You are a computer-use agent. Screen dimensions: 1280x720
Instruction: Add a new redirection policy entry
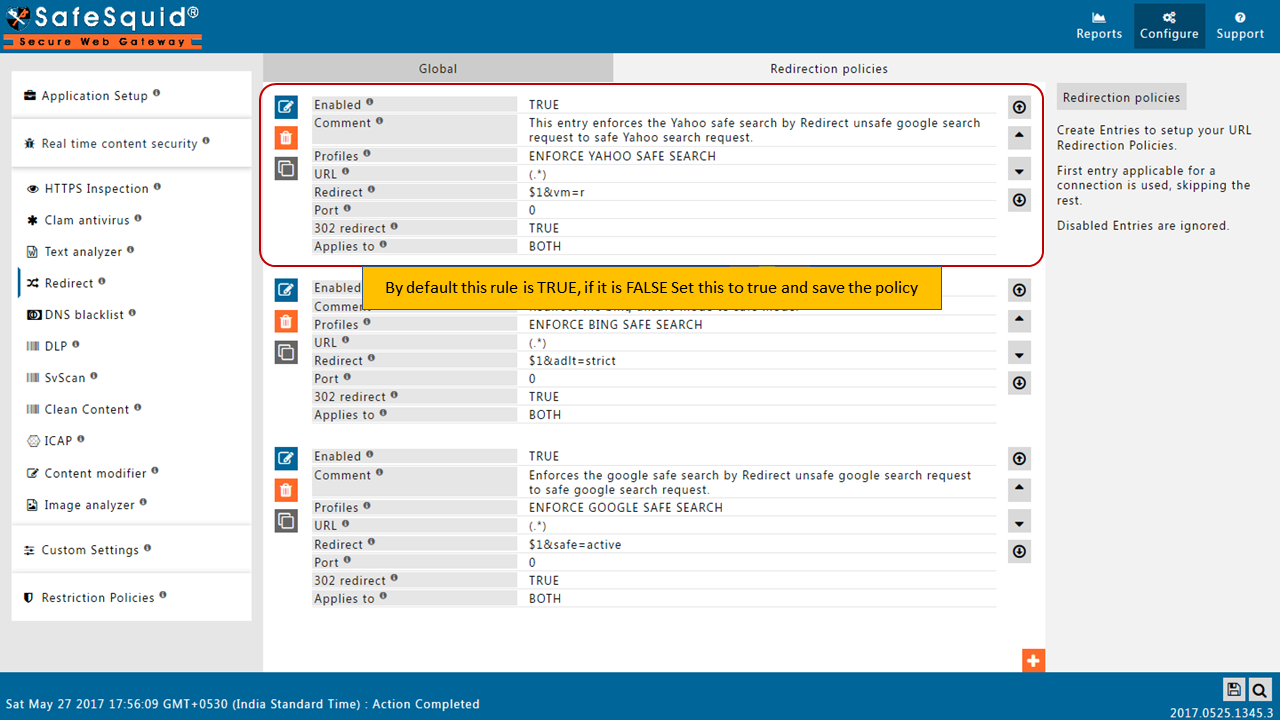1034,660
